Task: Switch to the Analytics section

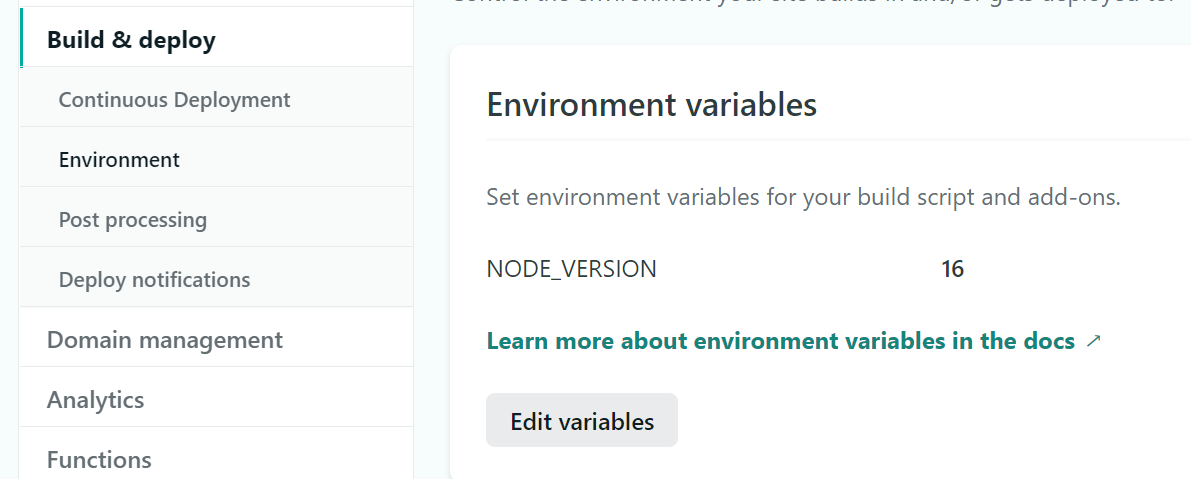Action: coord(95,400)
